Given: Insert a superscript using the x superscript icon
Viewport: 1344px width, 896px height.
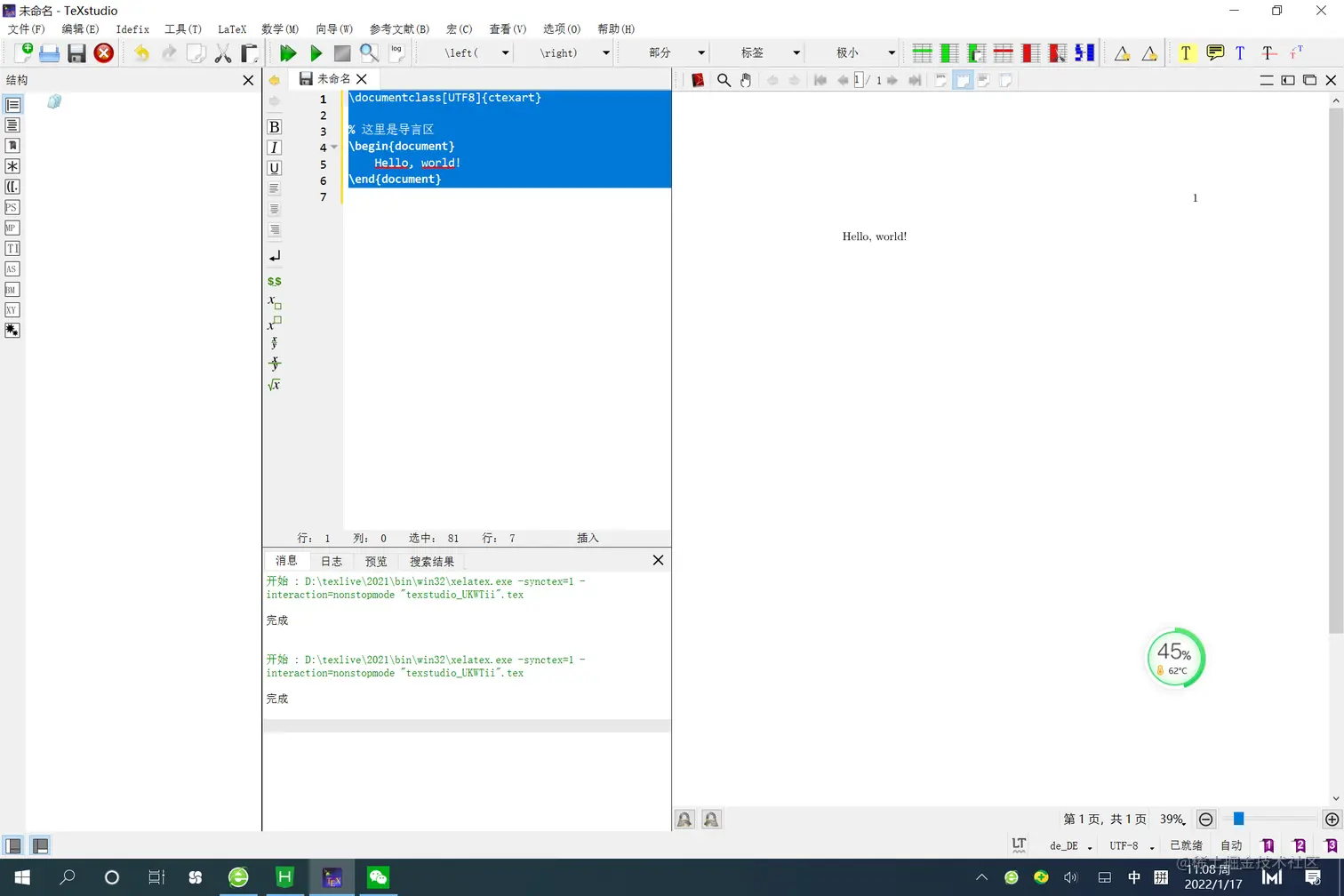Looking at the screenshot, I should point(274,323).
